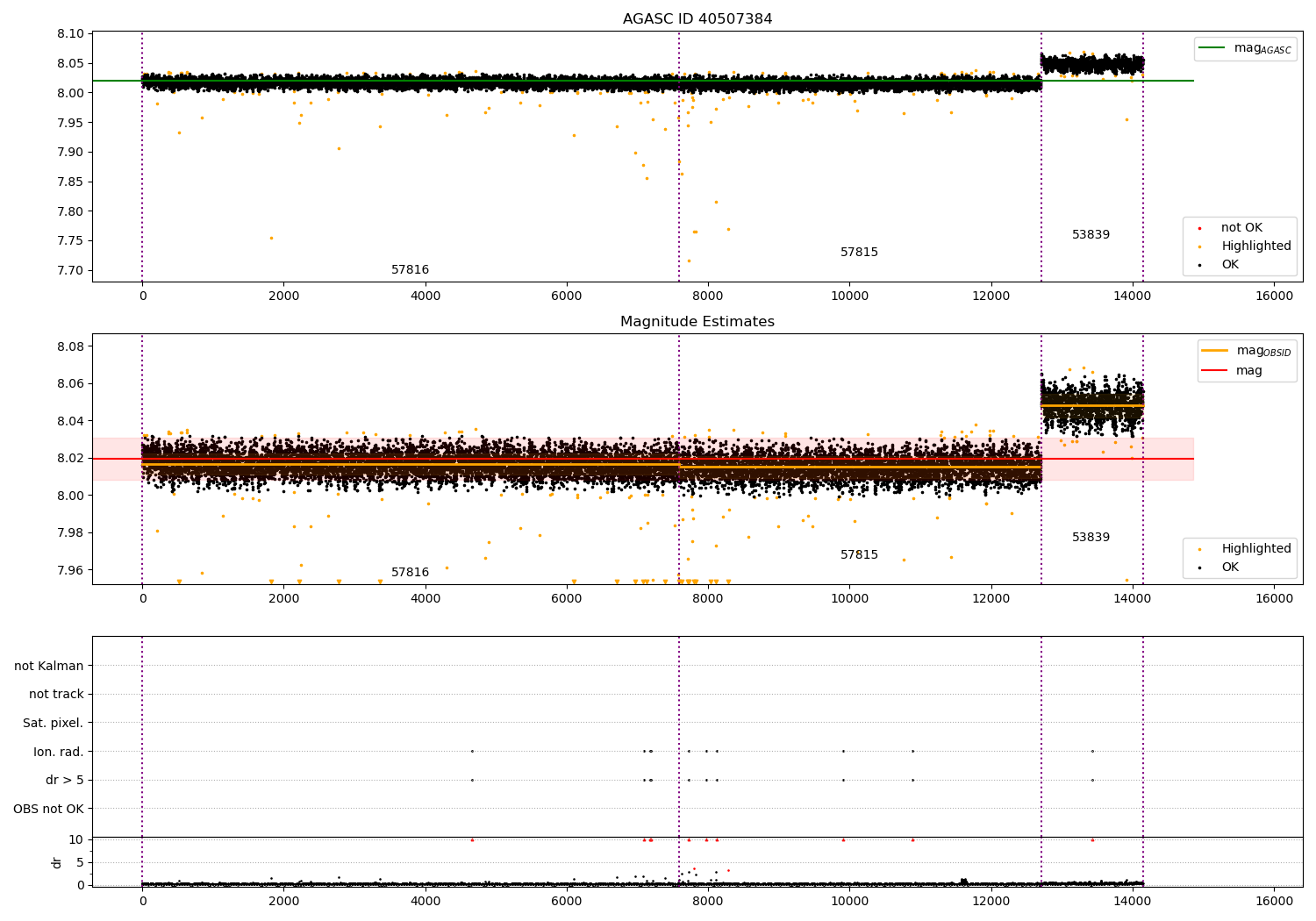The width and height of the screenshot is (1316, 921).
Task: Click the 12000 x-tick under the middle plot
Action: click(991, 599)
